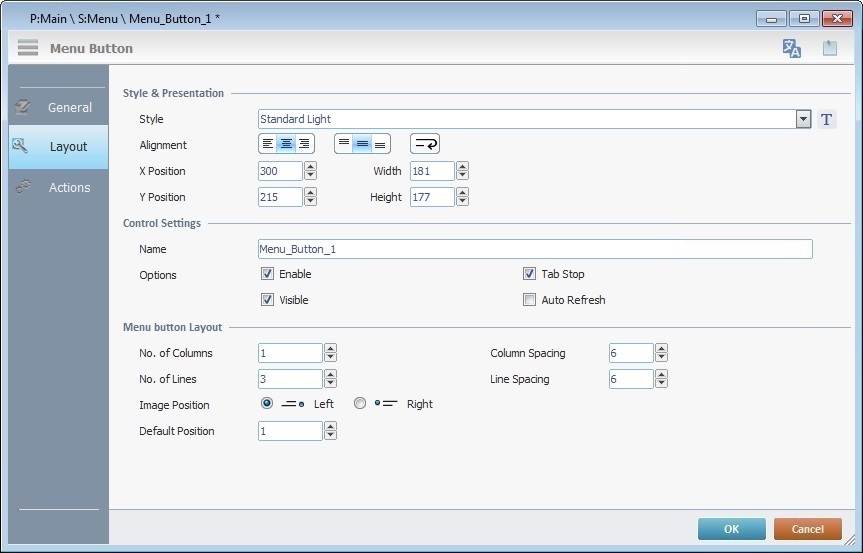The width and height of the screenshot is (863, 553).
Task: Click the No. of Columns value field
Action: point(290,353)
